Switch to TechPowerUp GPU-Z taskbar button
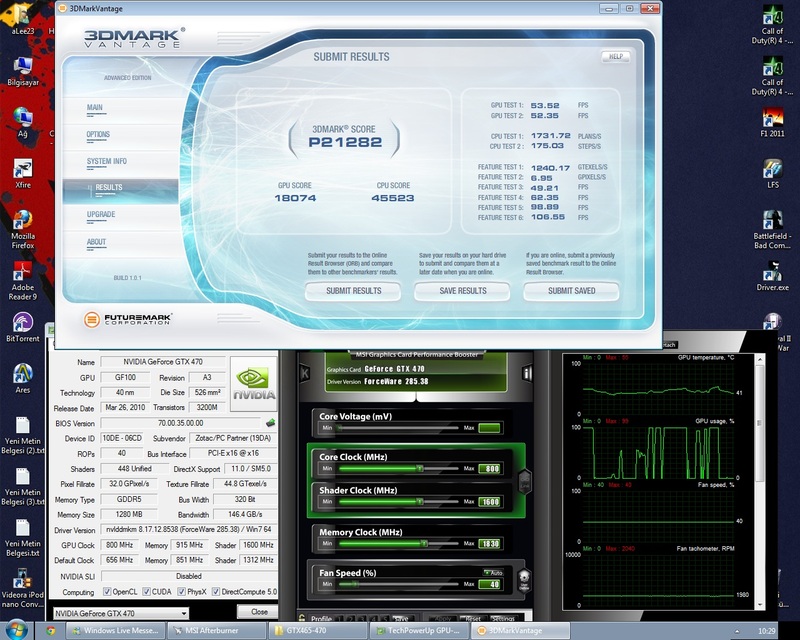This screenshot has width=800, height=640. coord(417,631)
